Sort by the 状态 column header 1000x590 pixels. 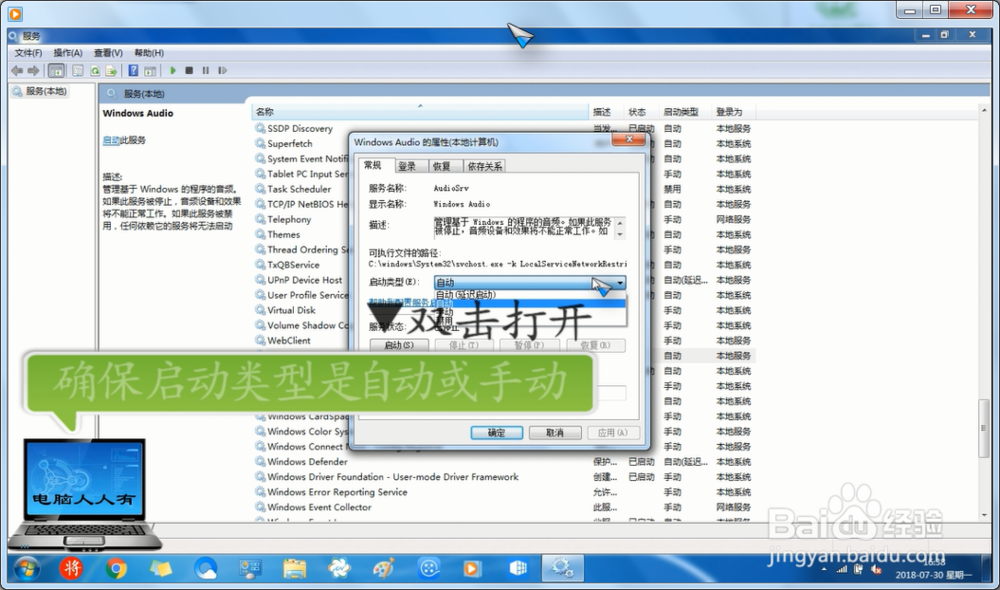point(642,112)
